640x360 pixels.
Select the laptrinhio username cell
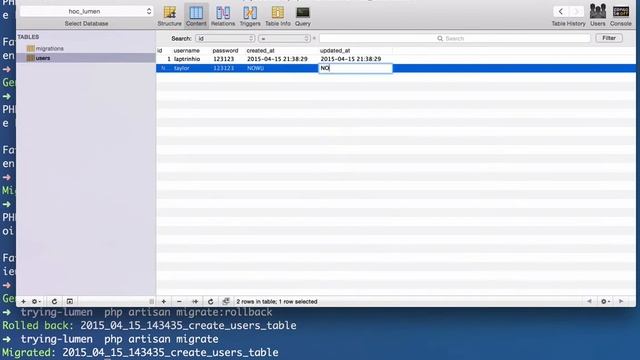pyautogui.click(x=187, y=59)
